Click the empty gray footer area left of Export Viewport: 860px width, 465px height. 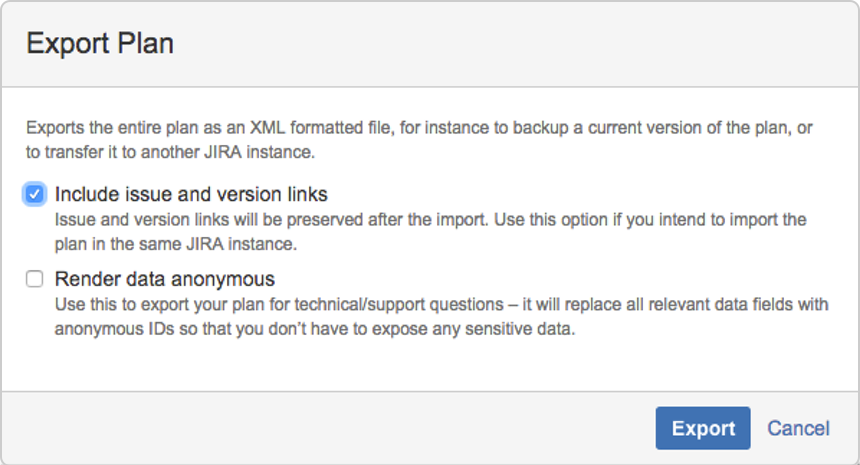point(328,428)
